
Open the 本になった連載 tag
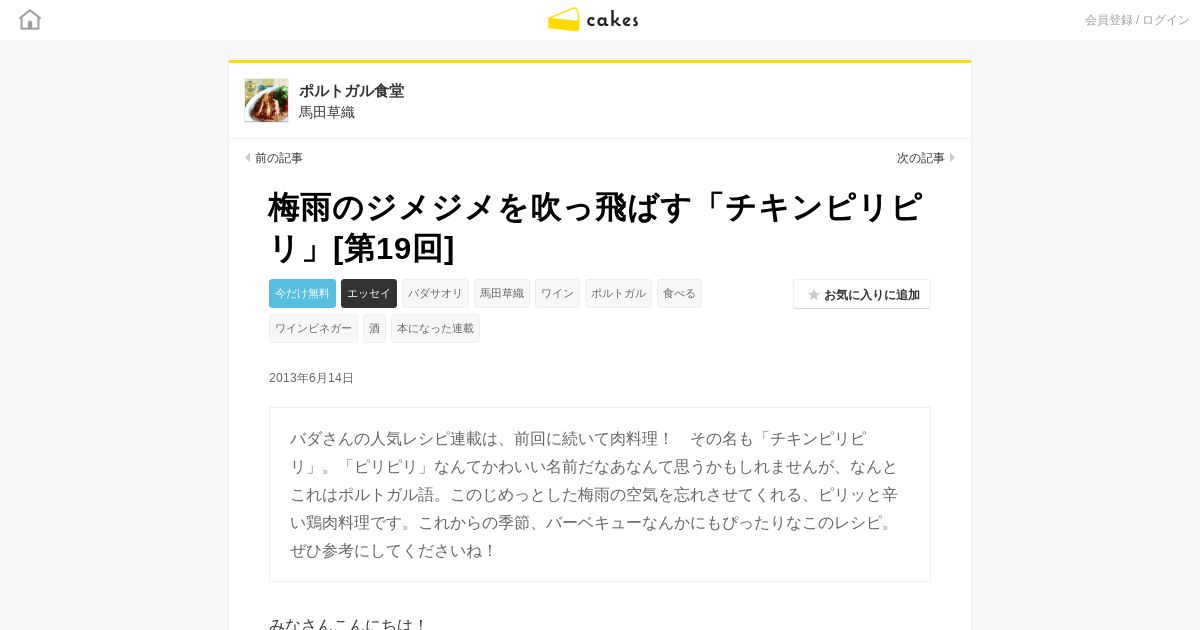click(435, 328)
